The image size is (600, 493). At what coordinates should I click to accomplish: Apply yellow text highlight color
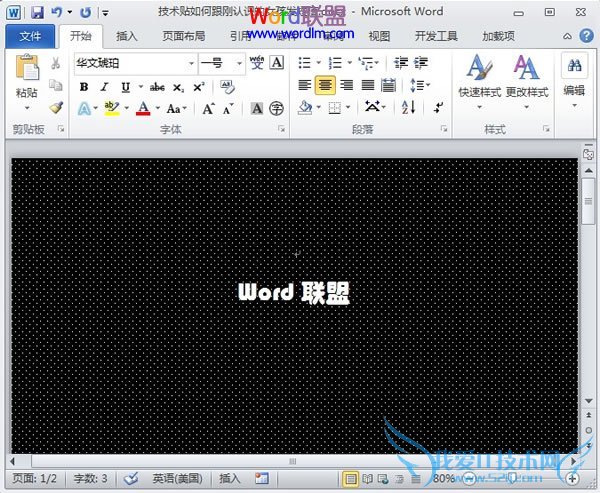(x=111, y=108)
